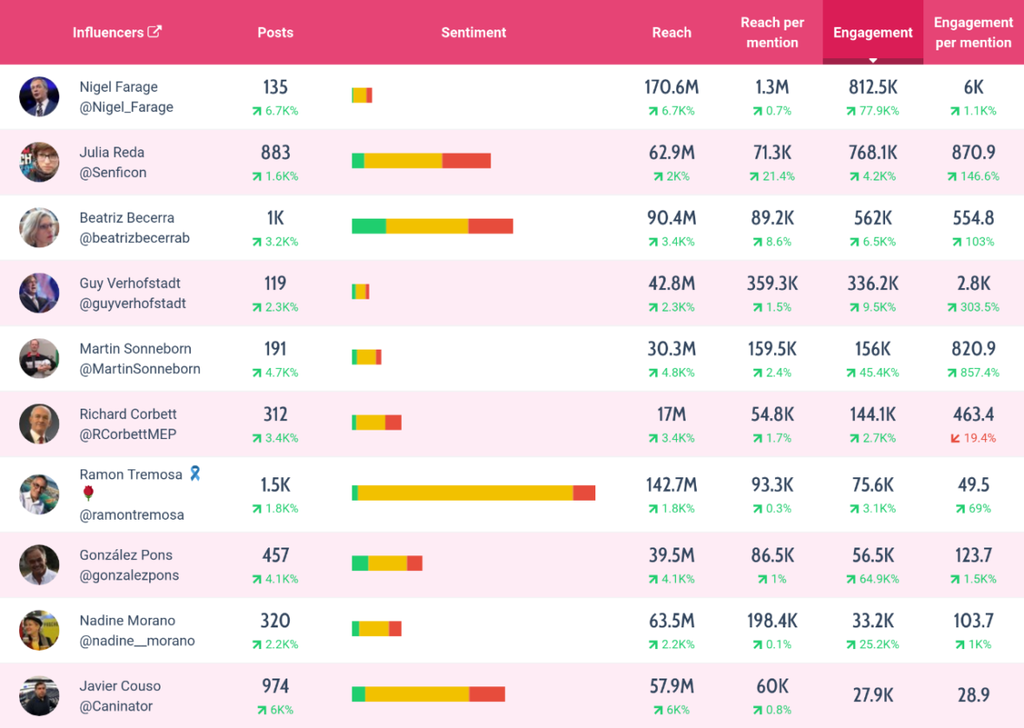Viewport: 1024px width, 728px height.
Task: Sort by the Reach column header
Action: (671, 32)
